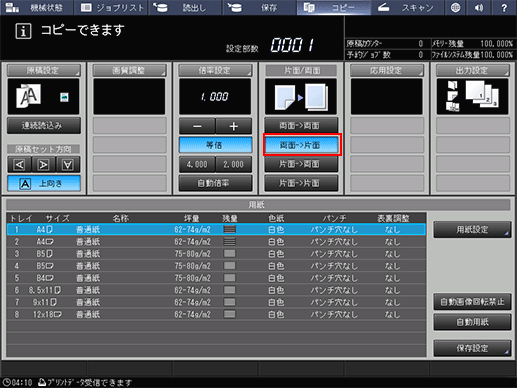Open the 用紙設定 settings button
517x388 pixels.
[472, 229]
